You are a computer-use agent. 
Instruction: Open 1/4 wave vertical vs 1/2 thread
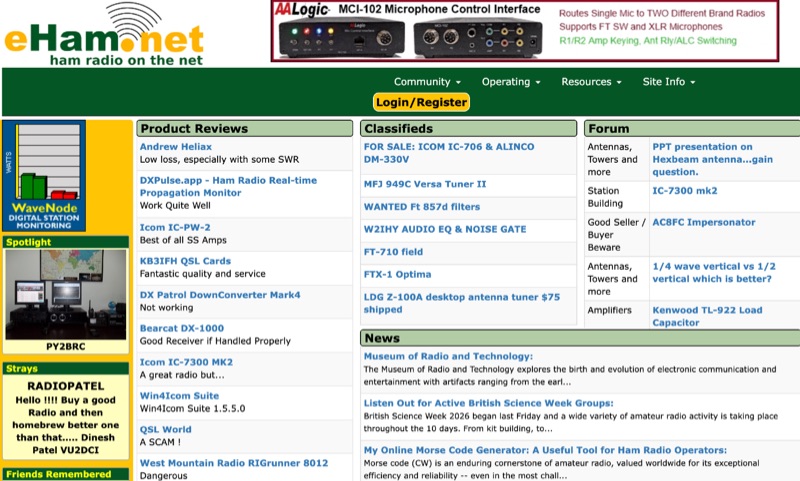714,272
